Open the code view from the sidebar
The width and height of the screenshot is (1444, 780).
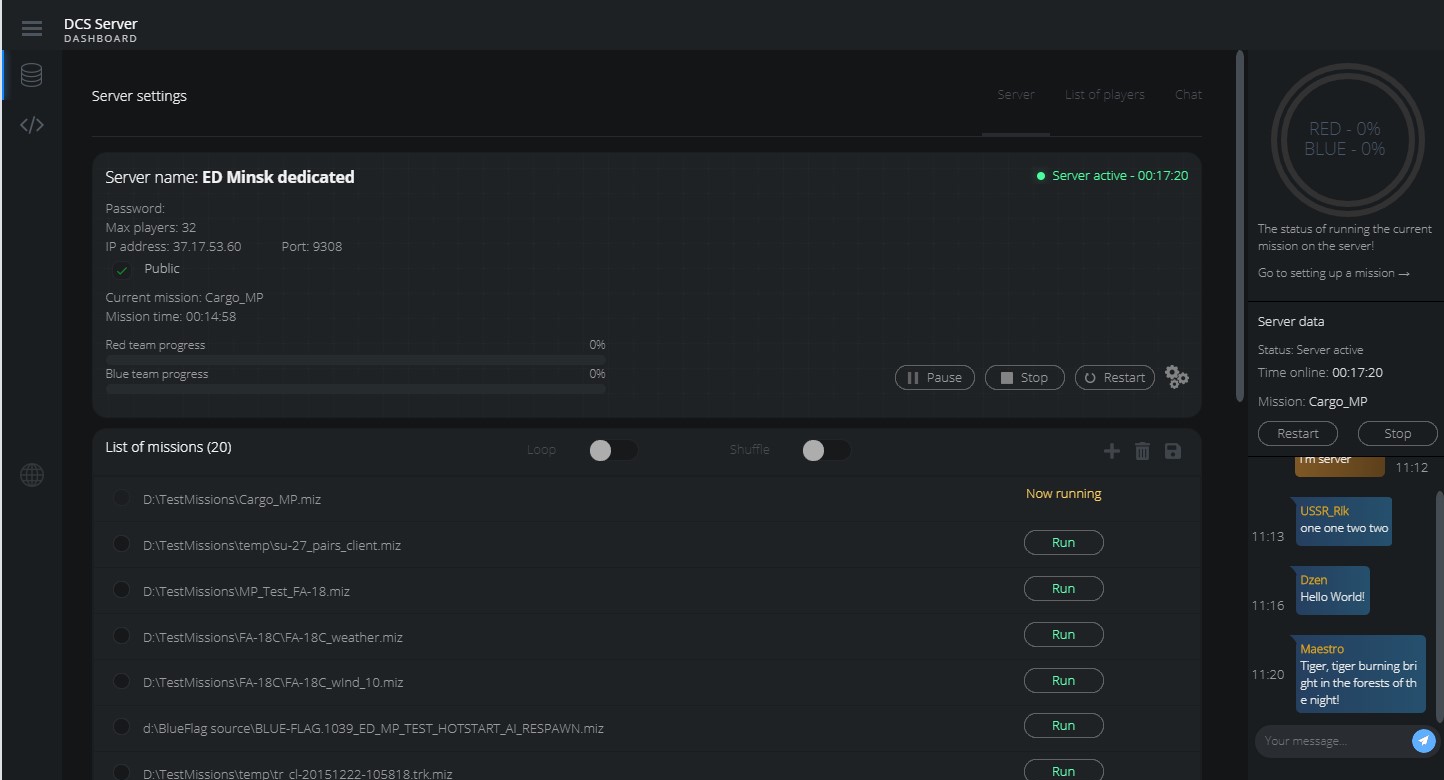tap(31, 125)
